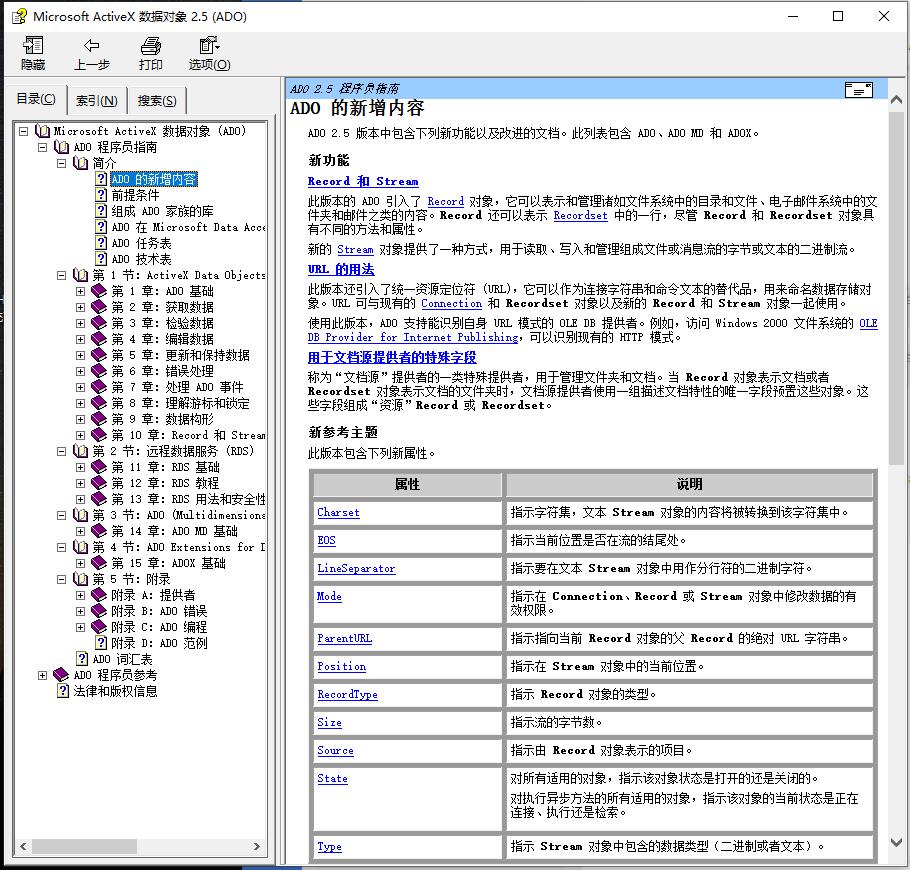Click the topic icon beside 法律和版权信息
910x870 pixels.
click(x=63, y=691)
